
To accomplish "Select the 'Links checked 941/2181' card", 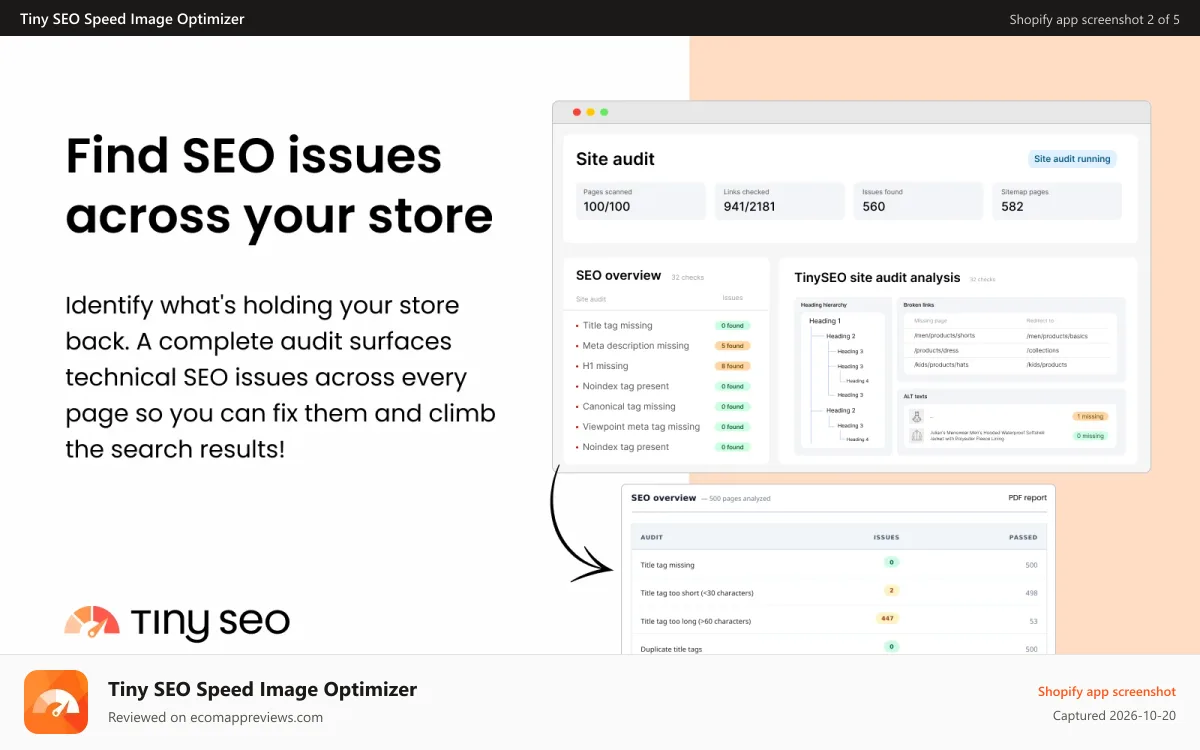I will pos(780,201).
